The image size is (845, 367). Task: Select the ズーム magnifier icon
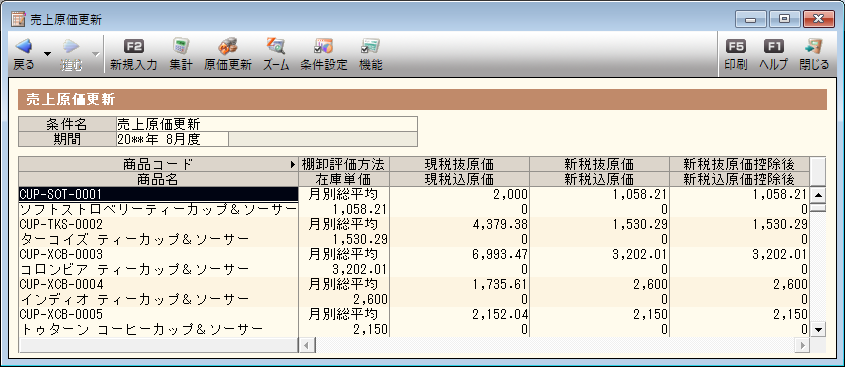click(x=276, y=46)
